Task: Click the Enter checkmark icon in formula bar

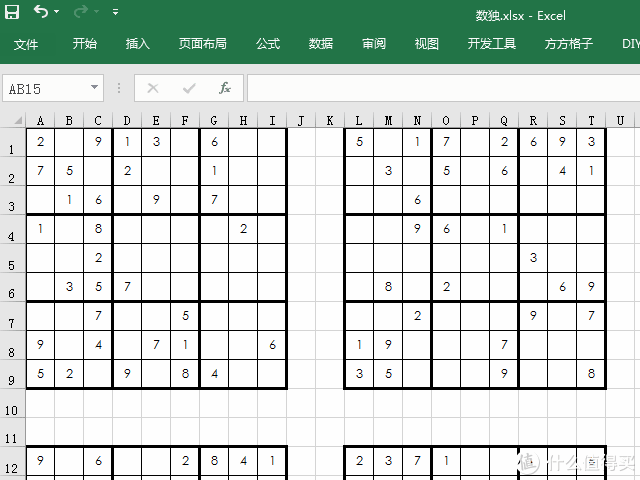Action: [x=189, y=88]
